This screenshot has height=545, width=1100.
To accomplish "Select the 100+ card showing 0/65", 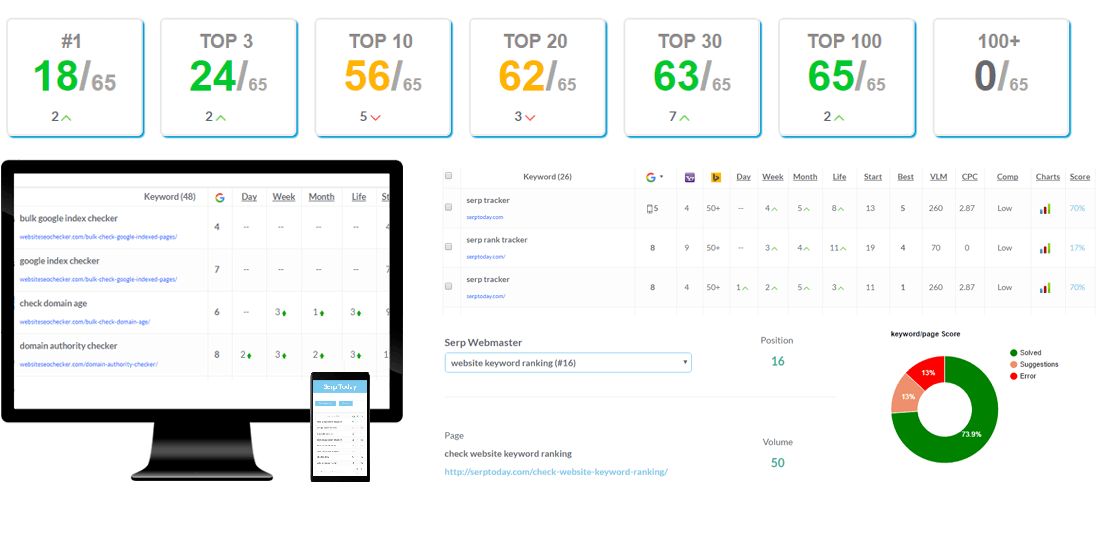I will pos(1001,77).
